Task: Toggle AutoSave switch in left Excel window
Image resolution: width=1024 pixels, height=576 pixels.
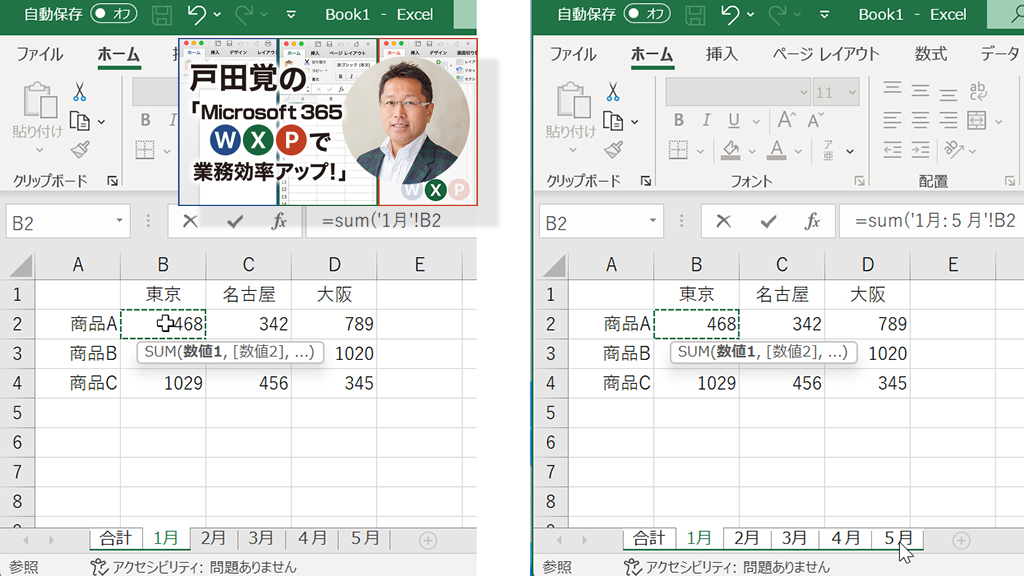Action: pos(114,14)
